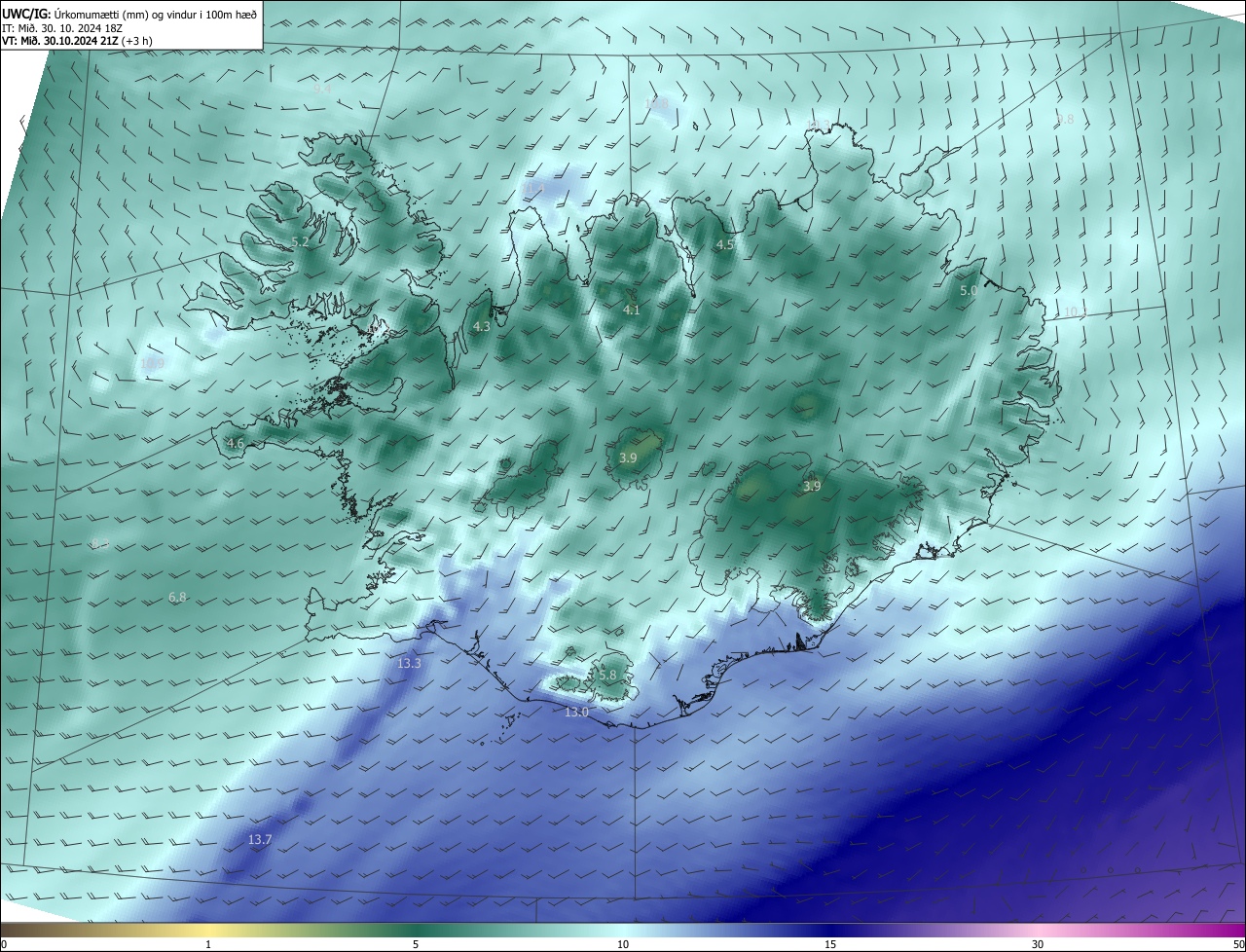The height and width of the screenshot is (952, 1246).
Task: Click the faint 8.3 value label
Action: (100, 543)
